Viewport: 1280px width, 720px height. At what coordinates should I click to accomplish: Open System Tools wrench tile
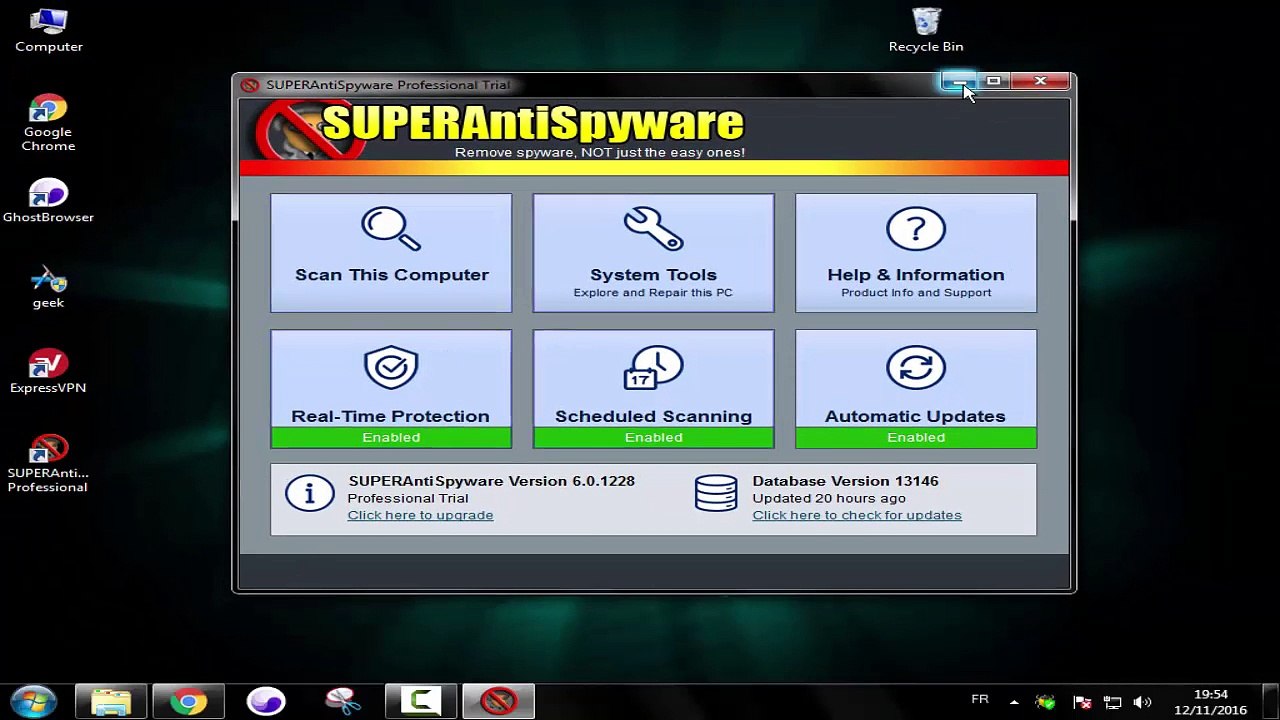653,253
